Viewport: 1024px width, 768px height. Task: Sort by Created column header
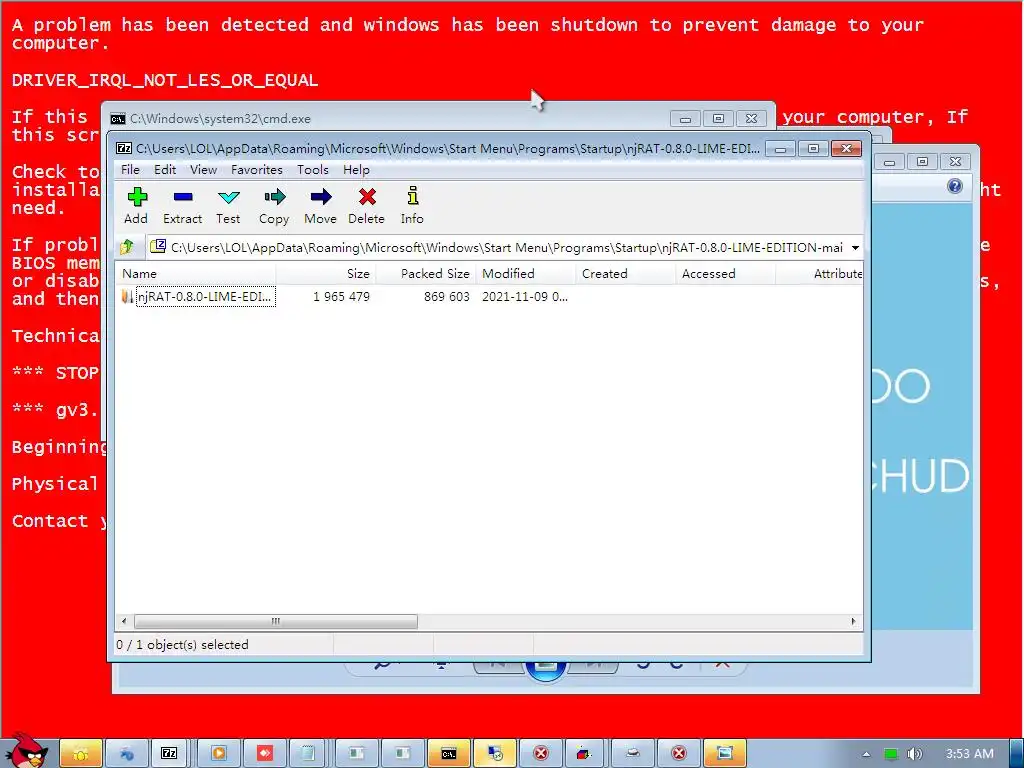point(626,274)
